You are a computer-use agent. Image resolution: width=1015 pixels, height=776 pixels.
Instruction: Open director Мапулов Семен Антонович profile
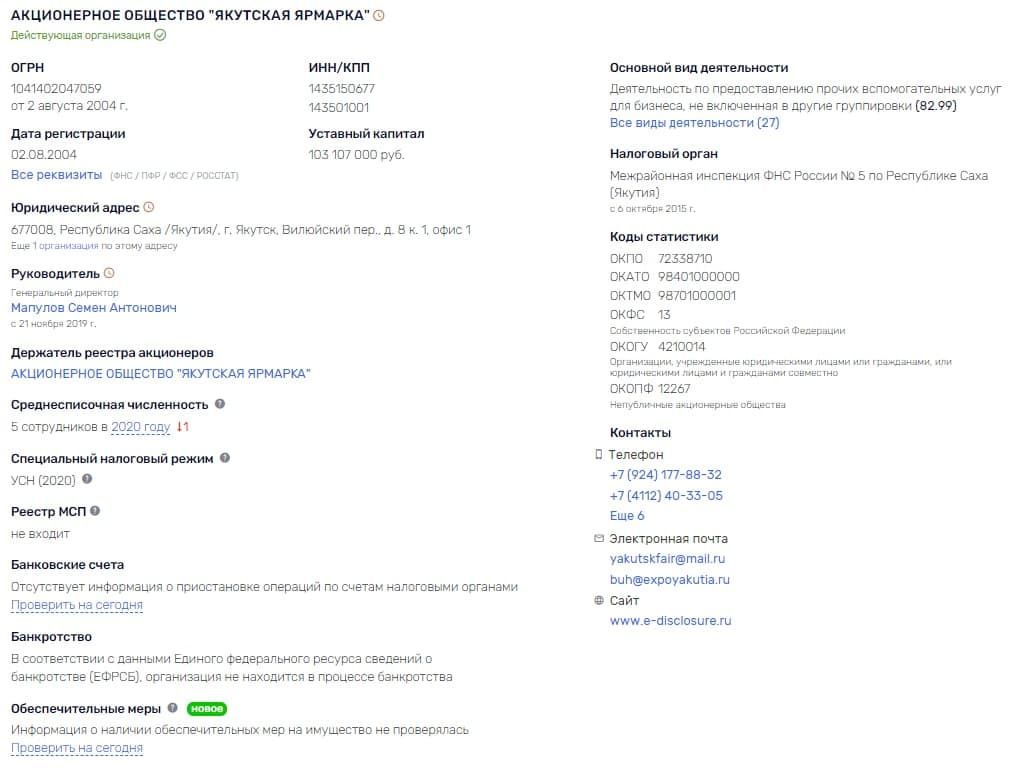point(94,308)
